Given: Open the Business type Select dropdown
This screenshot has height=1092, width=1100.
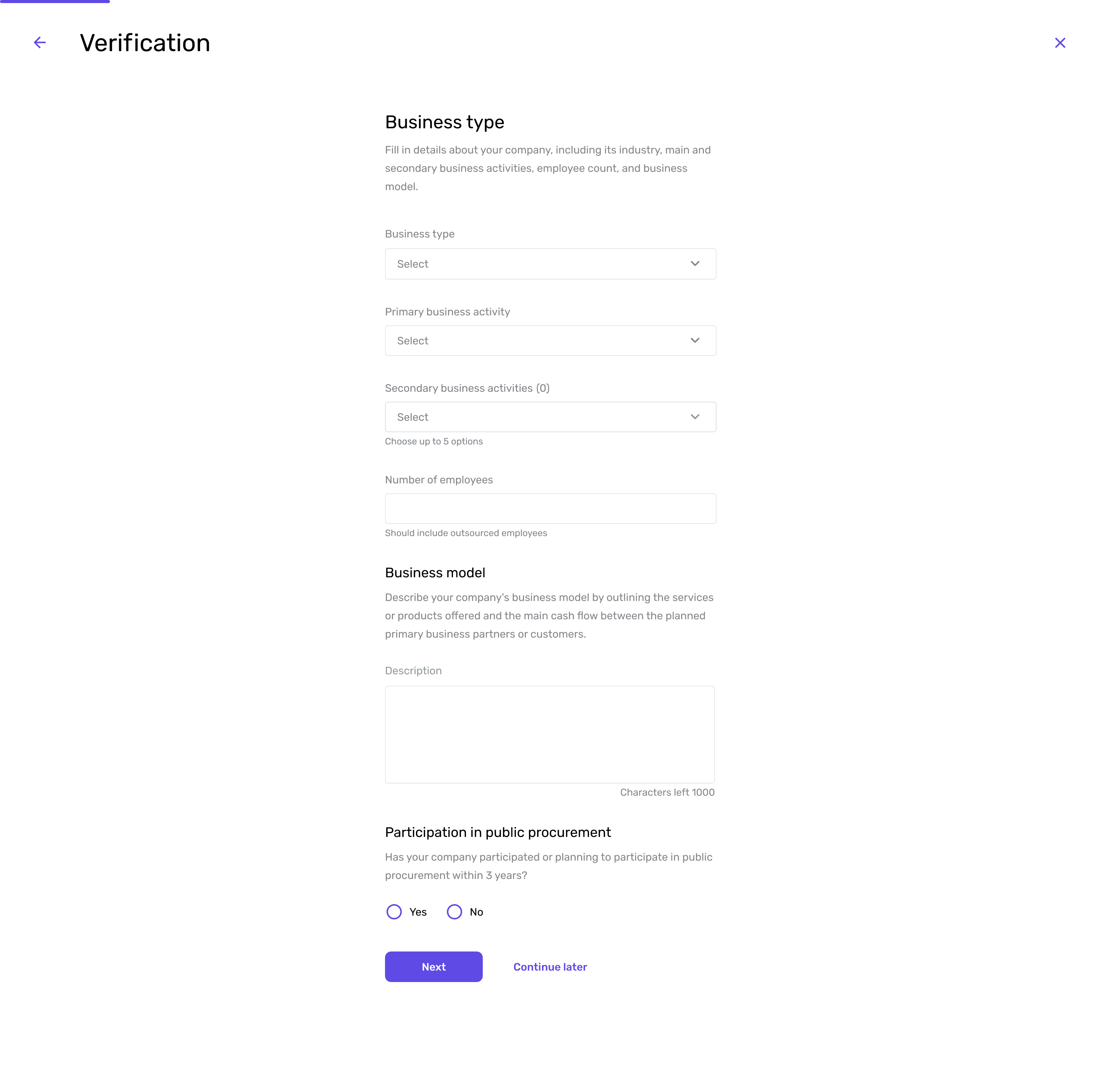Looking at the screenshot, I should (x=550, y=263).
